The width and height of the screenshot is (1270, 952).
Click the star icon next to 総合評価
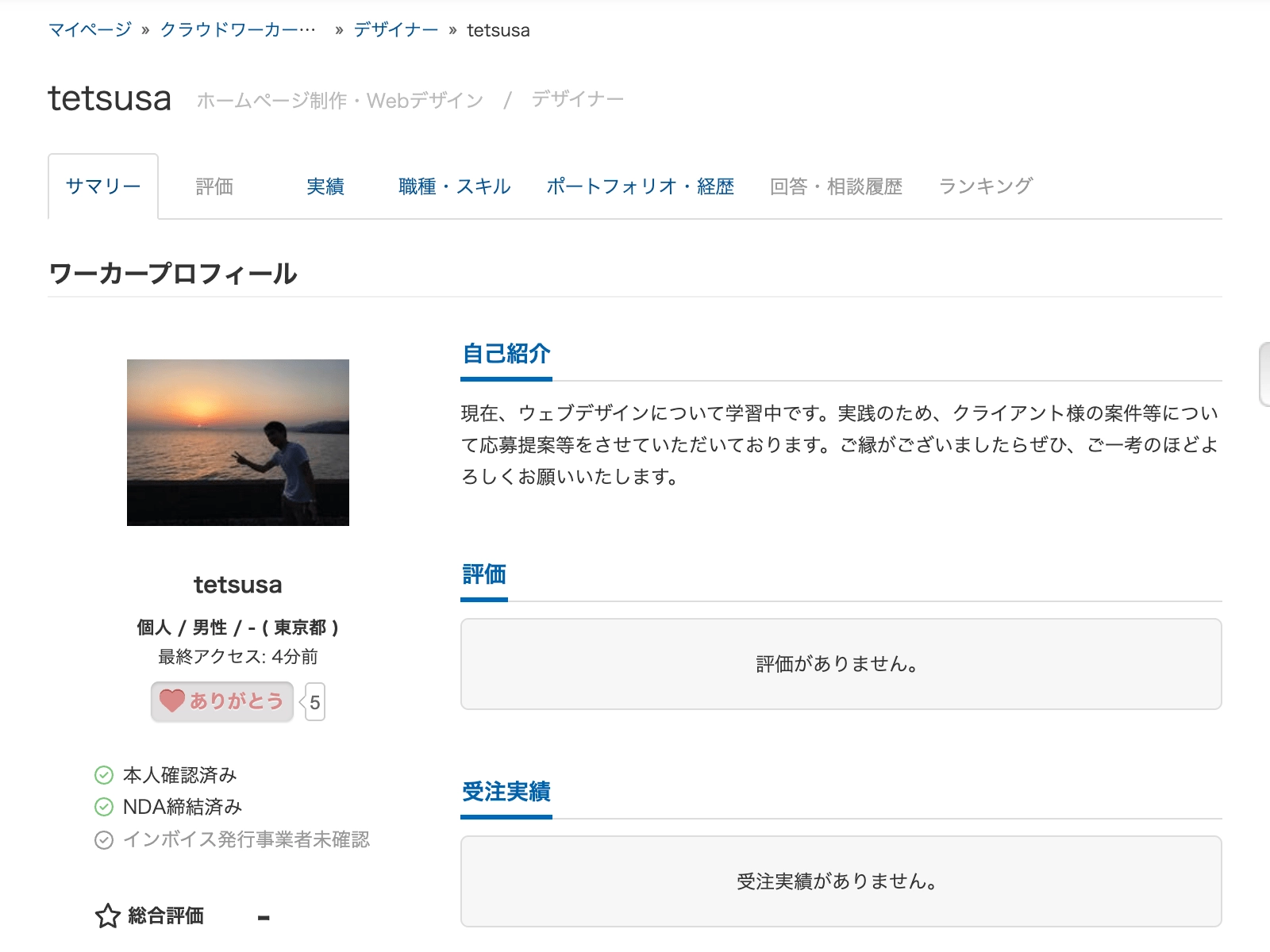107,916
